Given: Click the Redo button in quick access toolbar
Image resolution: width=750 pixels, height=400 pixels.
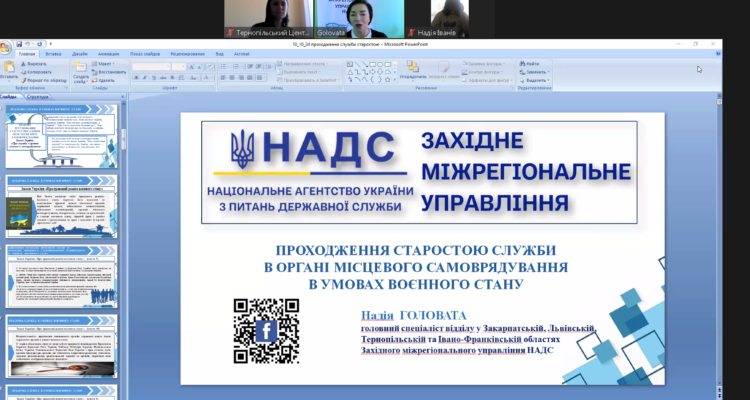Looking at the screenshot, I should click(39, 44).
